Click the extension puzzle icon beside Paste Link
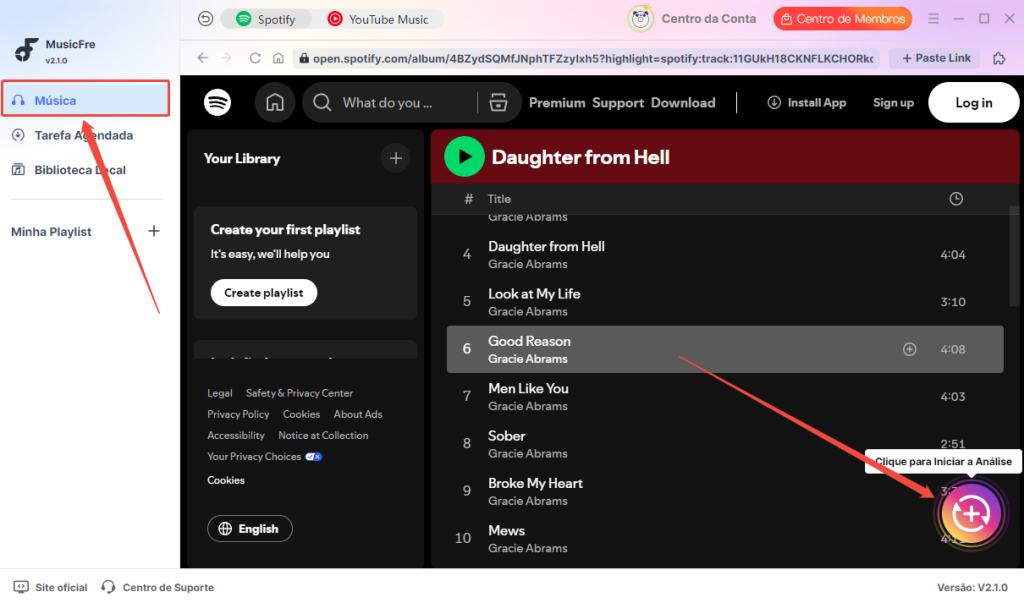1024x603 pixels. [999, 58]
